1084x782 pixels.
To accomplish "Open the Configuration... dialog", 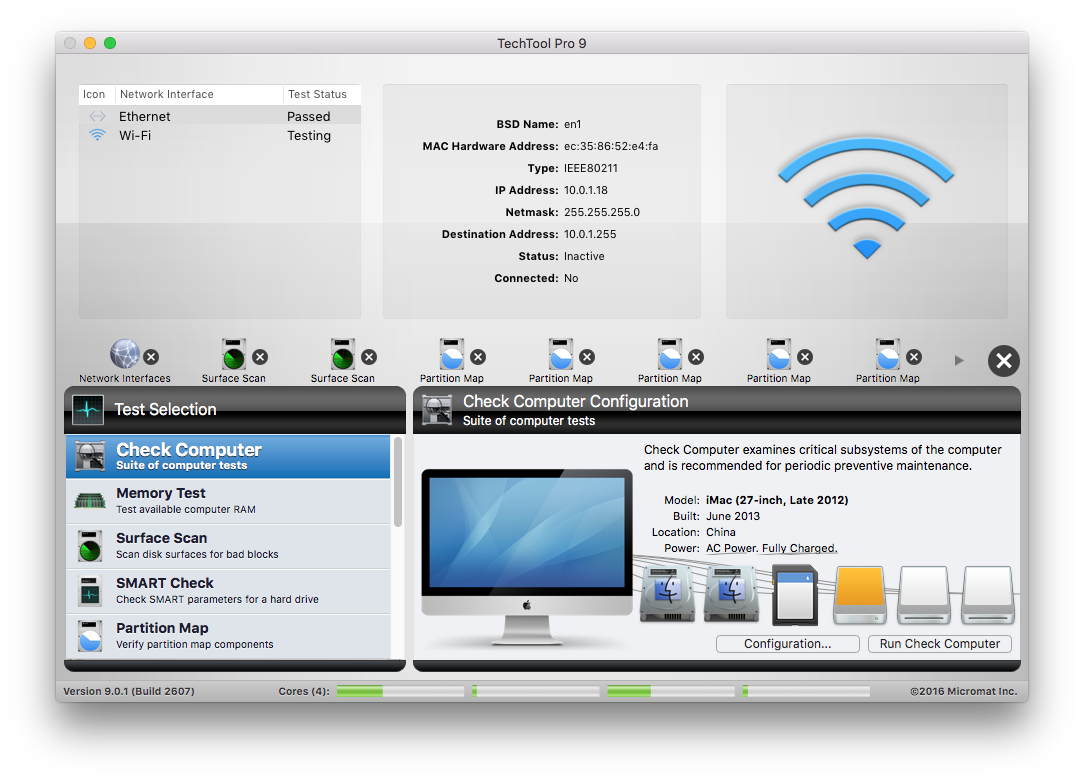I will click(787, 644).
